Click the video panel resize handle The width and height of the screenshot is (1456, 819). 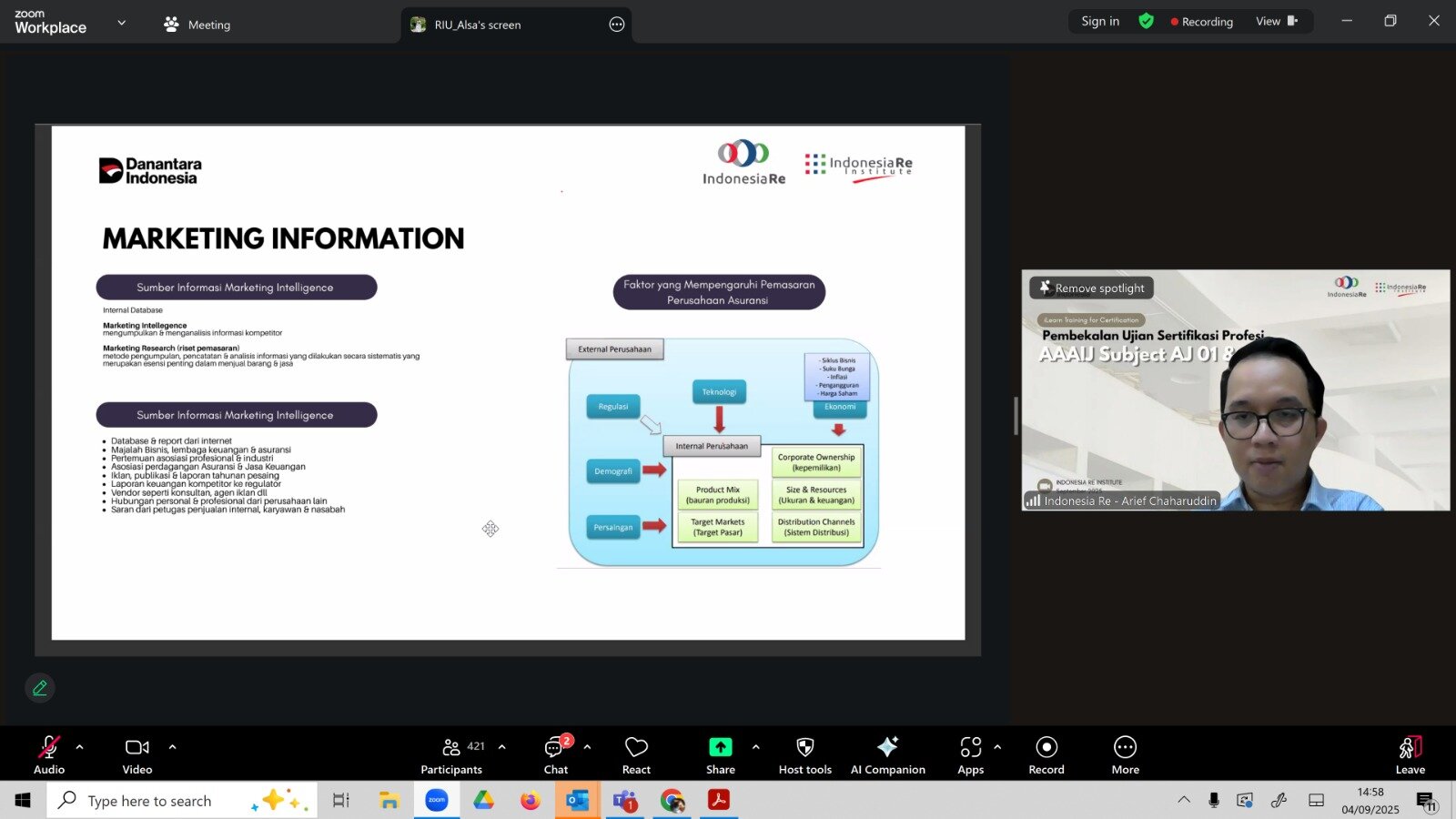[1016, 416]
